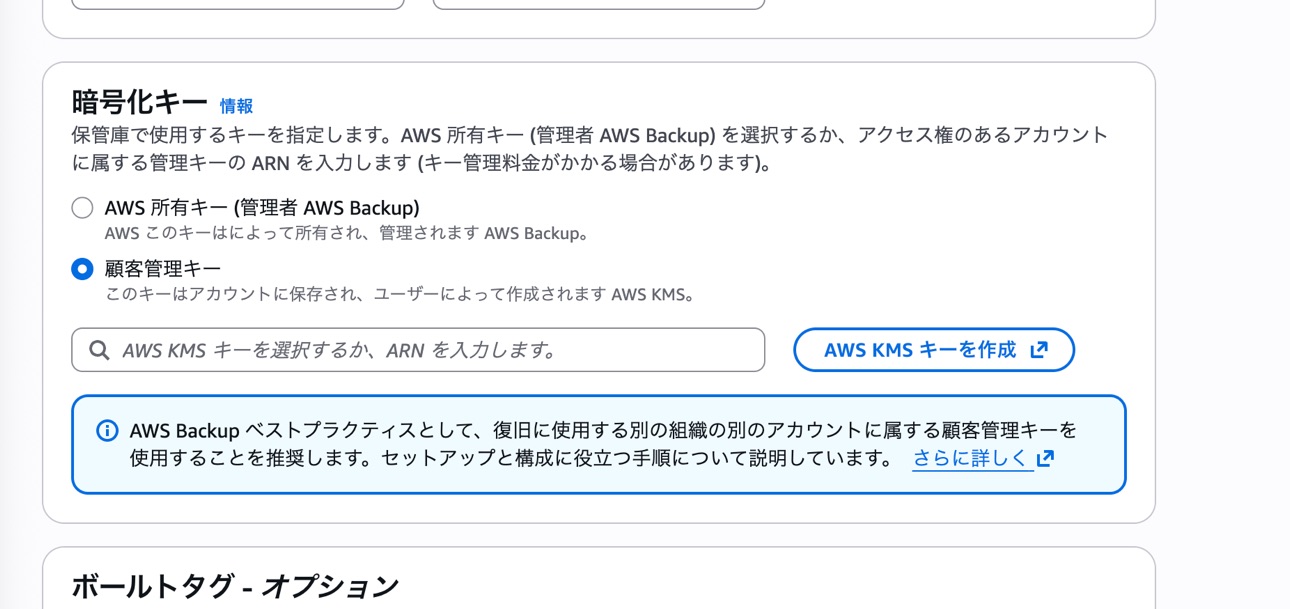
Task: Click the left partially visible field at top
Action: 238,4
